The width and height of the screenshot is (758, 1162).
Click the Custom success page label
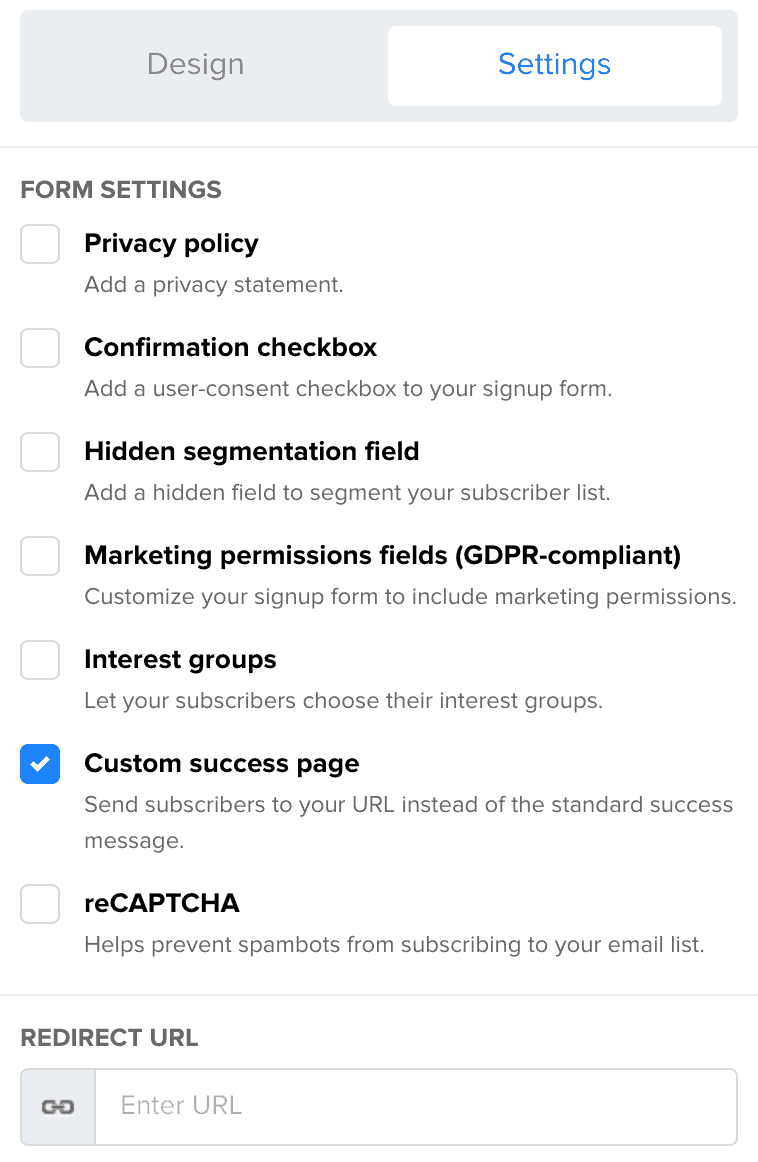222,763
